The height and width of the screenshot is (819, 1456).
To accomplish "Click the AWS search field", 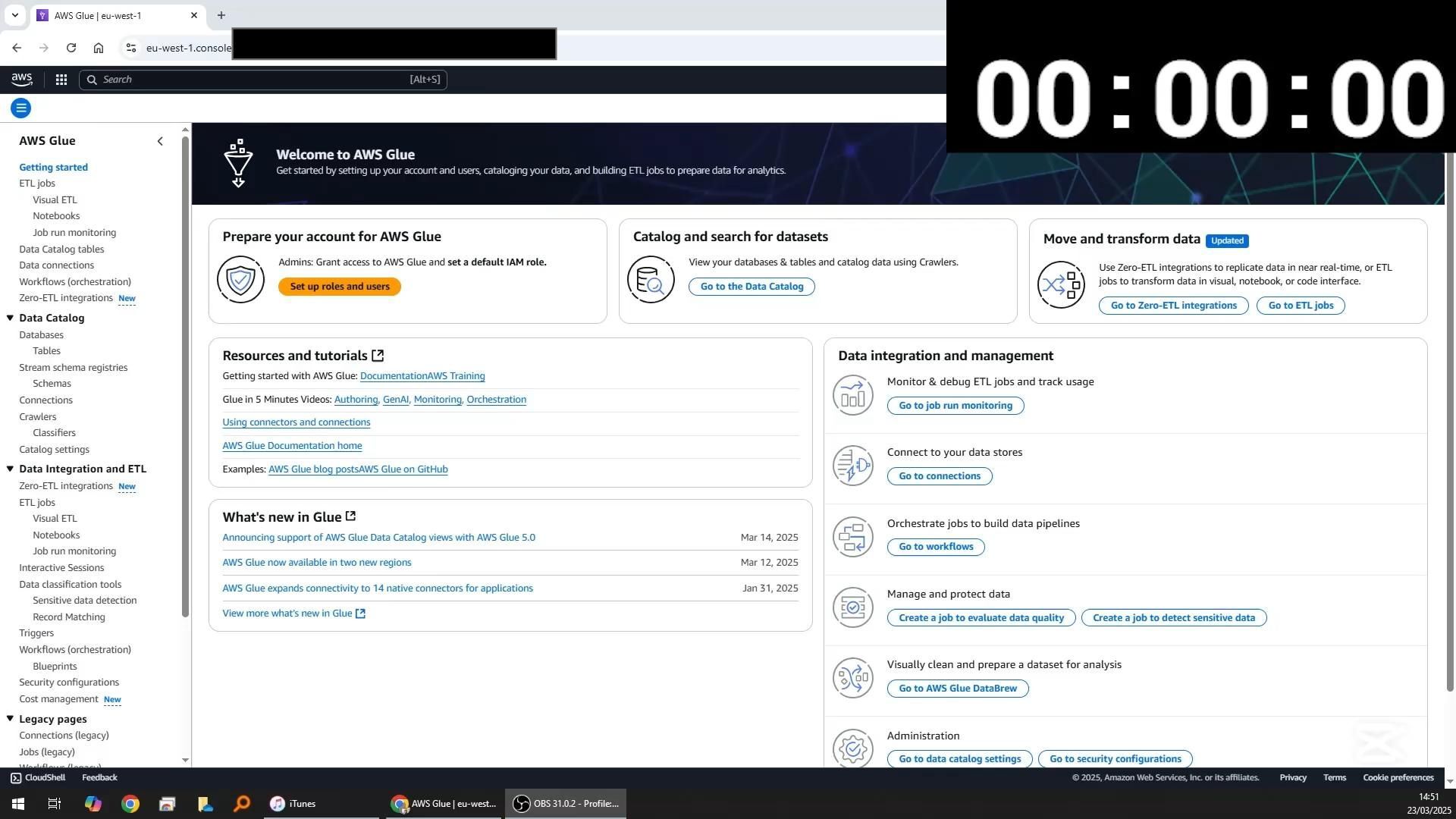I will pyautogui.click(x=262, y=80).
